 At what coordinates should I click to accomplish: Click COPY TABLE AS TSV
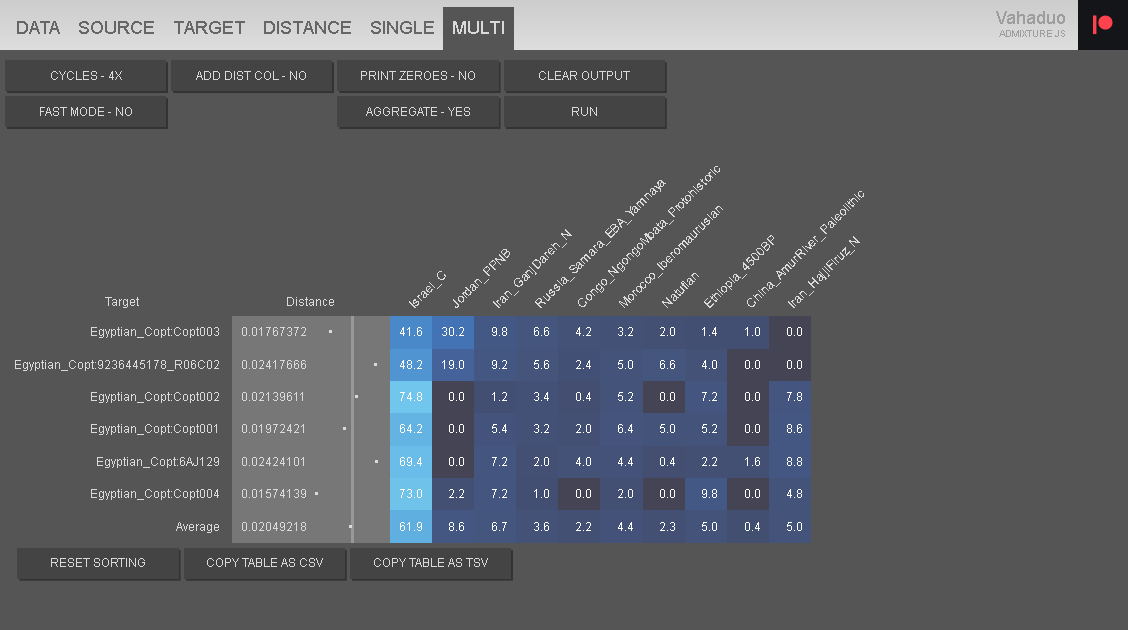431,563
